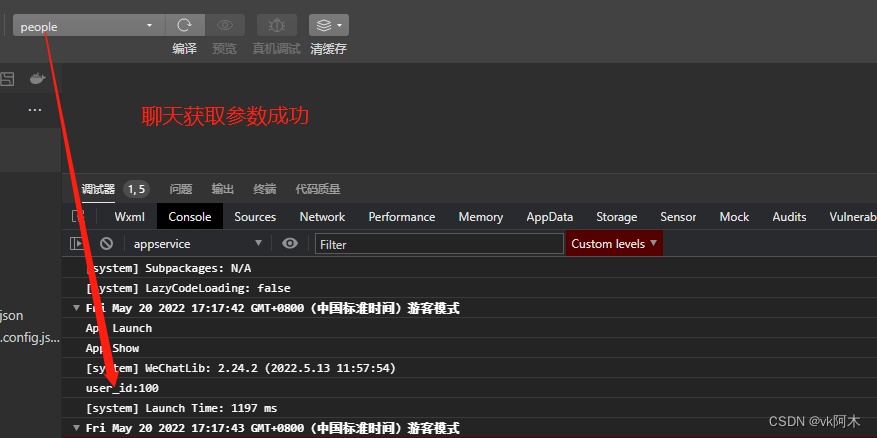
Task: Click the Subpackages: N/A log line
Action: (168, 268)
